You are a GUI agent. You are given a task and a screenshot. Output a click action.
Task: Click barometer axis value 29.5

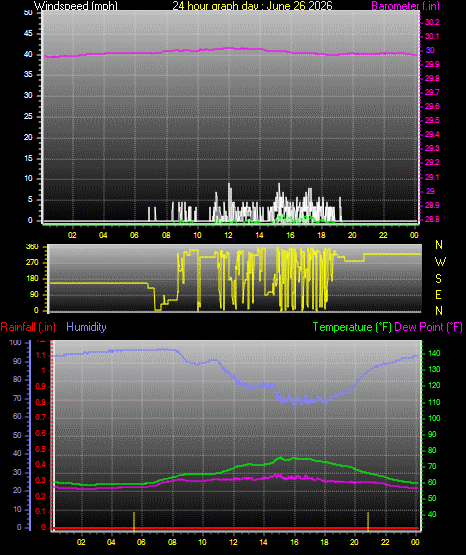pyautogui.click(x=432, y=120)
